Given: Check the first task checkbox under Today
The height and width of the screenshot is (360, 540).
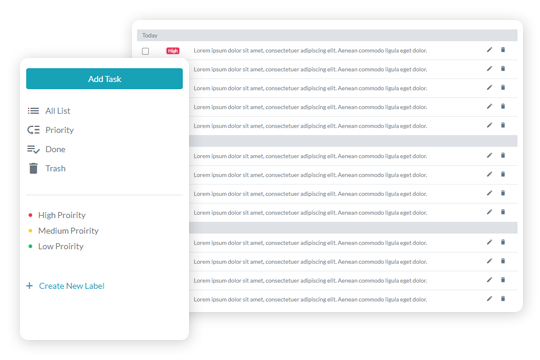Looking at the screenshot, I should [145, 51].
